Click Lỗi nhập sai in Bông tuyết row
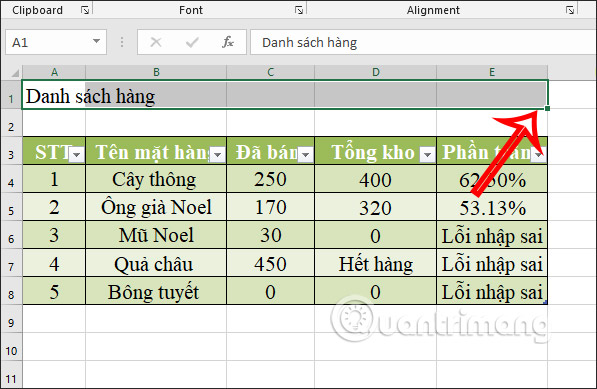 (x=492, y=291)
